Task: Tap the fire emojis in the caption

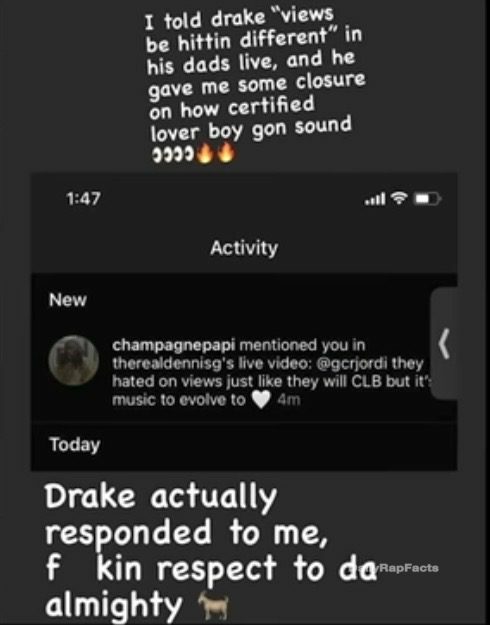Action: pos(216,153)
